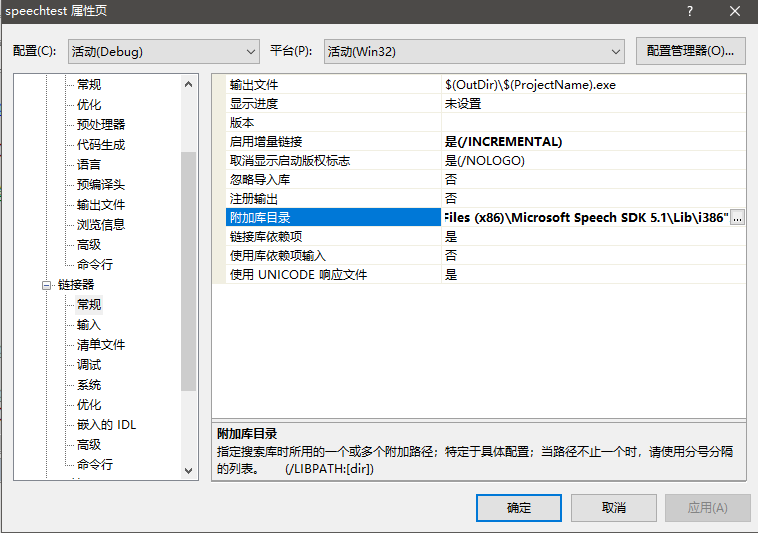Select 浏览信息 in the tree
Viewport: 758px width, 533px height.
101,225
